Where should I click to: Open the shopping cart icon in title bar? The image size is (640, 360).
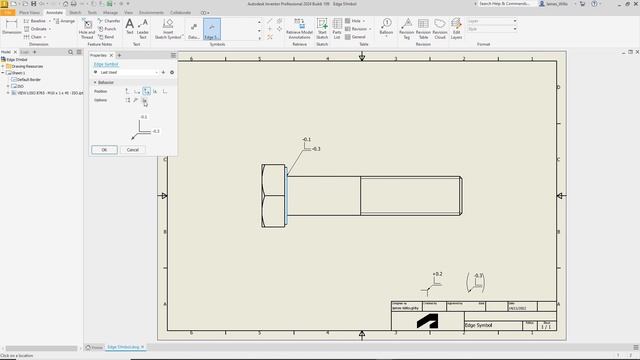click(582, 4)
